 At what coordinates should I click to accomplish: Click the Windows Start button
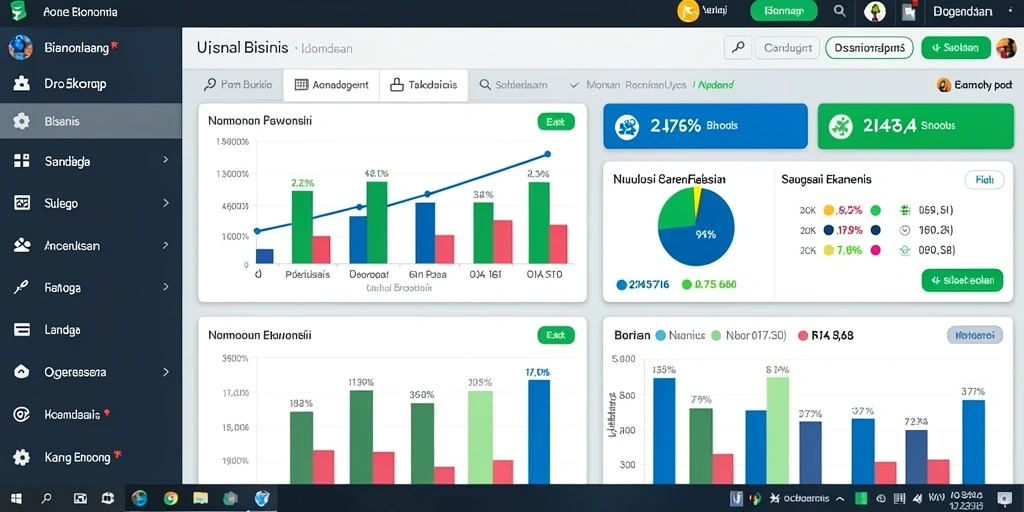(x=16, y=499)
